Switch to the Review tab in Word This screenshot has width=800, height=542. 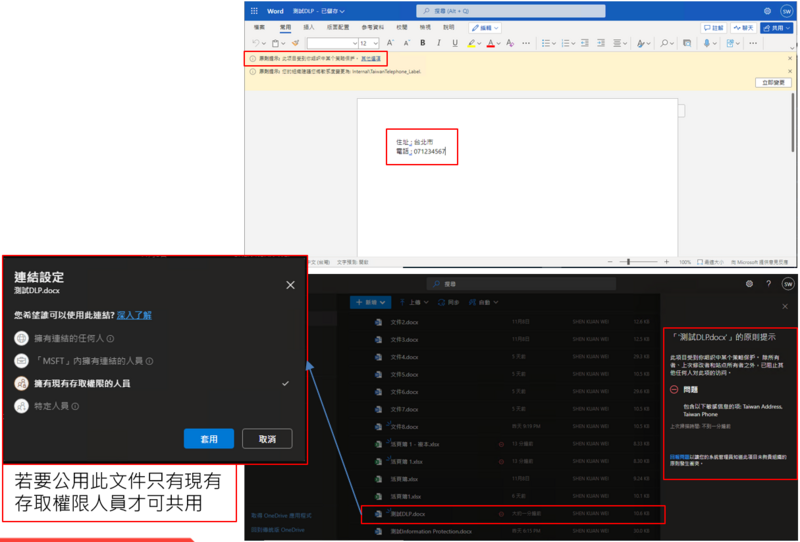[402, 27]
